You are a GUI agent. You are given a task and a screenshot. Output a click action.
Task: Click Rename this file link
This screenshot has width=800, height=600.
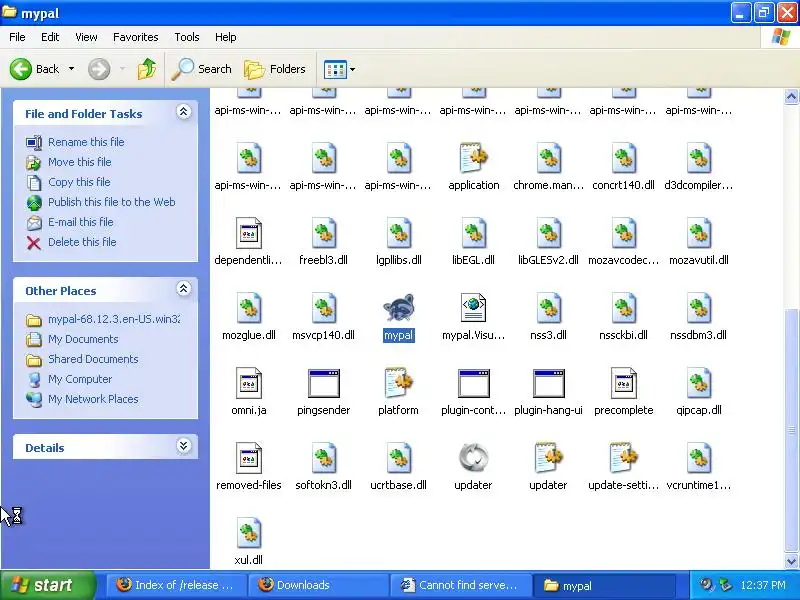tap(86, 142)
